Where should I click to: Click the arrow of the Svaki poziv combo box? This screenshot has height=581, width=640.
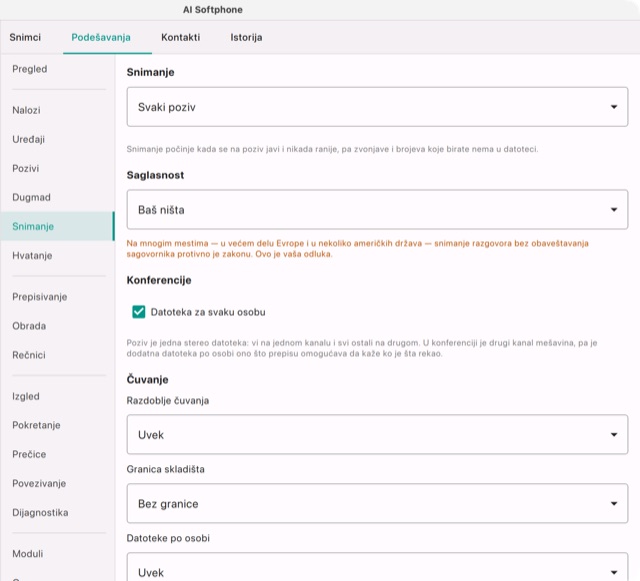(x=613, y=107)
